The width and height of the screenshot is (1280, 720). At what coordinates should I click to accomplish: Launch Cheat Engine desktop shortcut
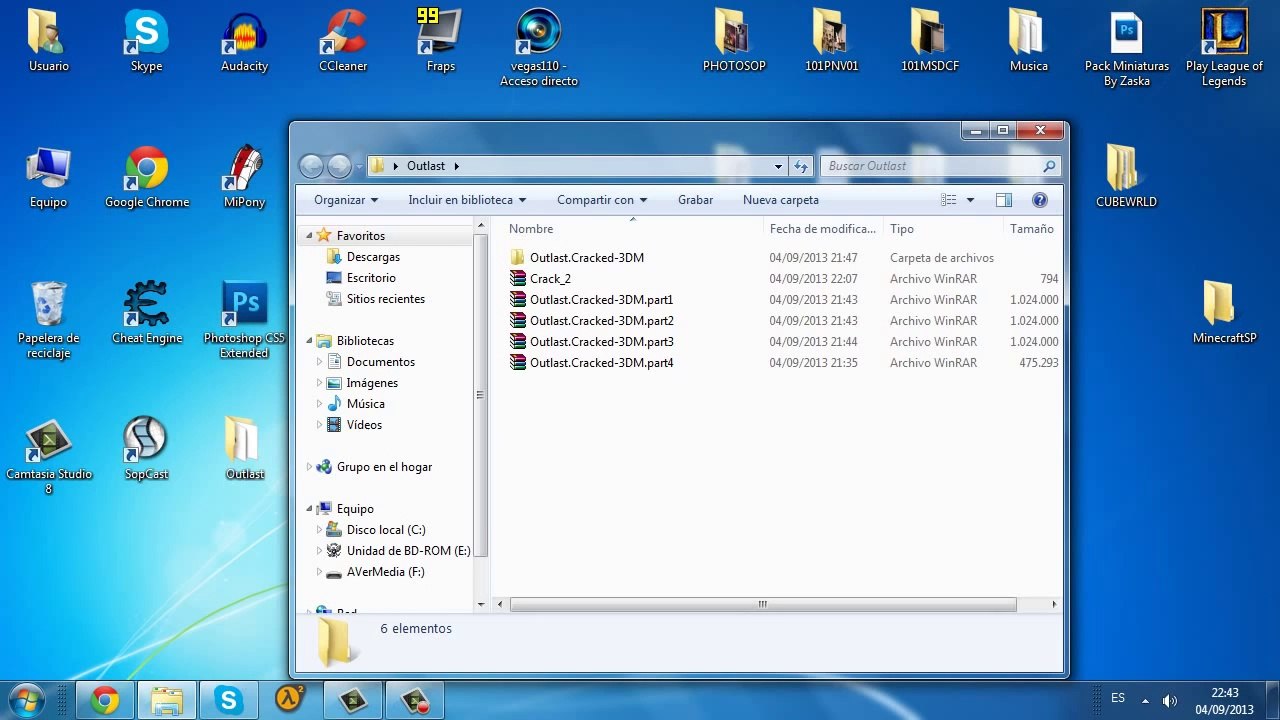[147, 314]
